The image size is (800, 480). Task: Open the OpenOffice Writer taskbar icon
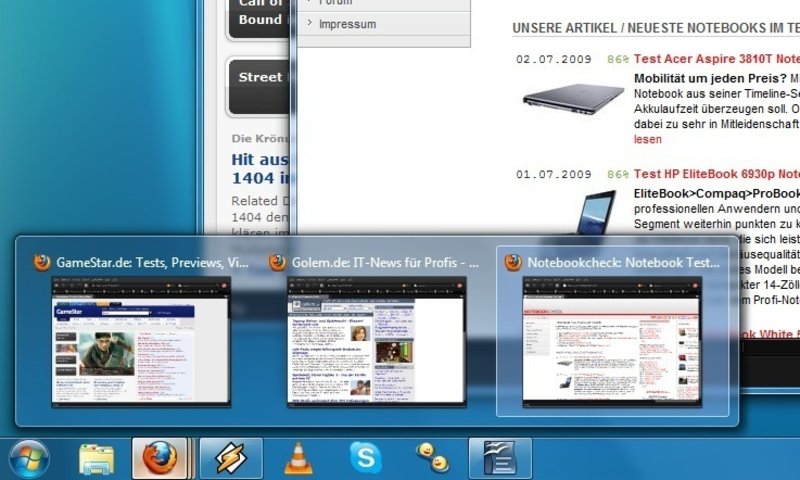[500, 458]
